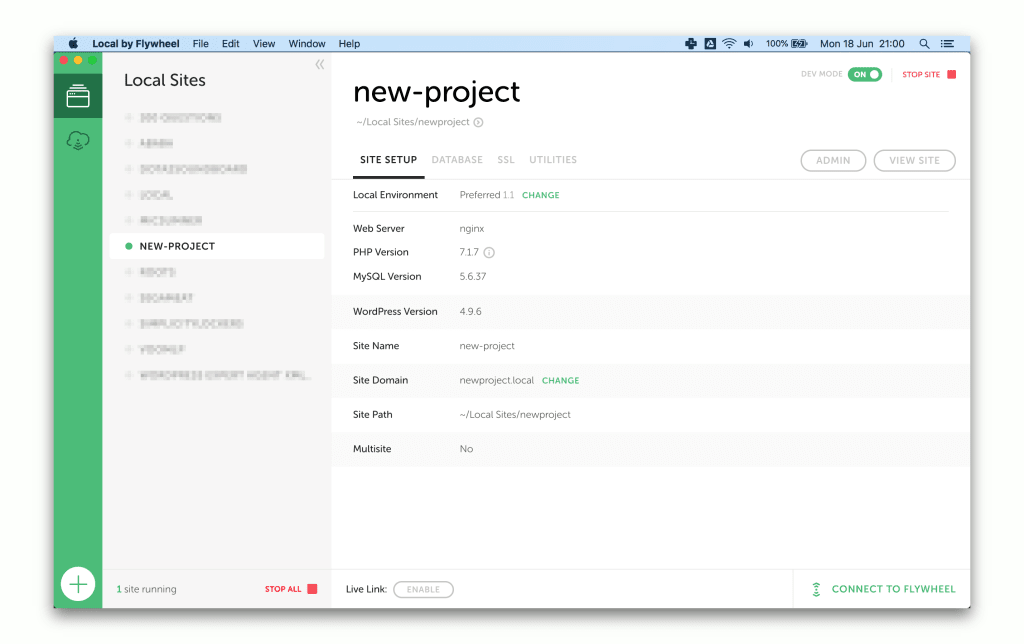Open the Local by Flywheel app menu
Viewport: 1024px width, 644px height.
[136, 44]
